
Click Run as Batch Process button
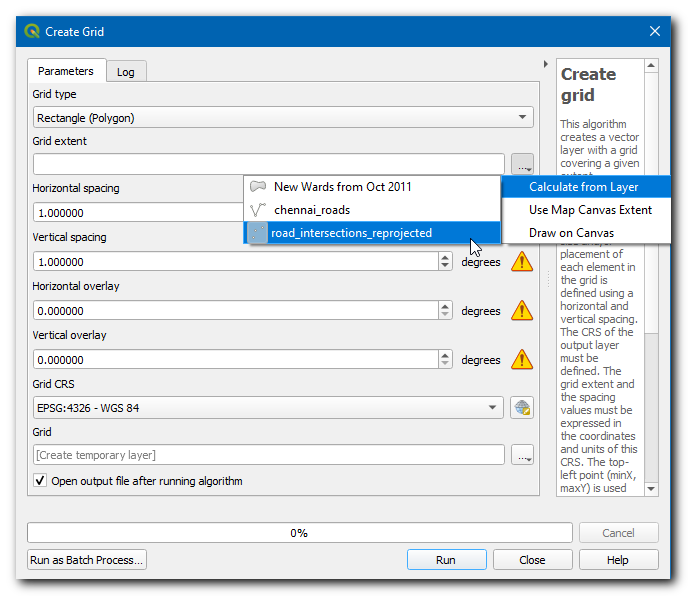click(87, 560)
